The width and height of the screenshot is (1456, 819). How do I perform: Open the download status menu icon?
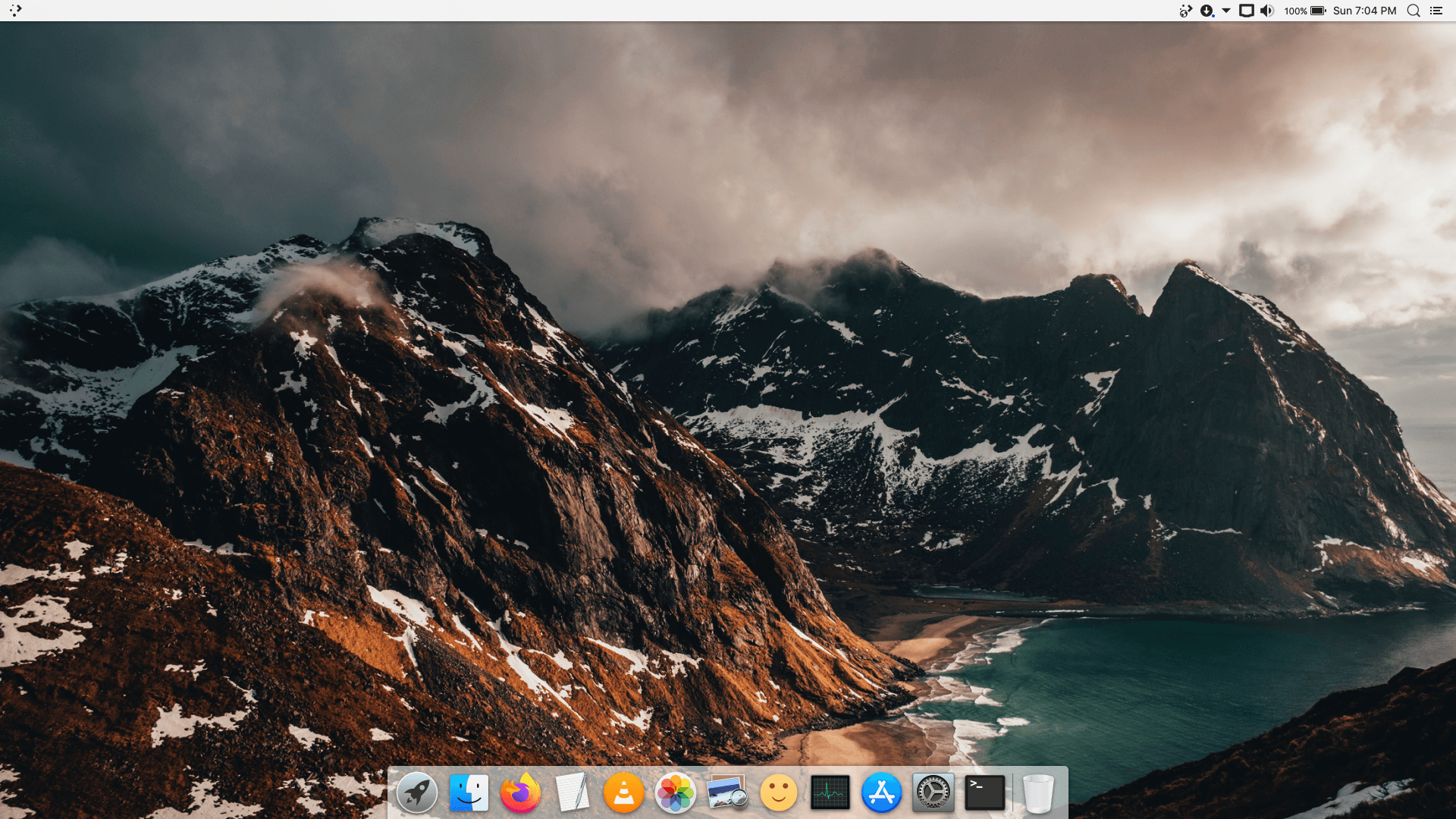(1207, 11)
